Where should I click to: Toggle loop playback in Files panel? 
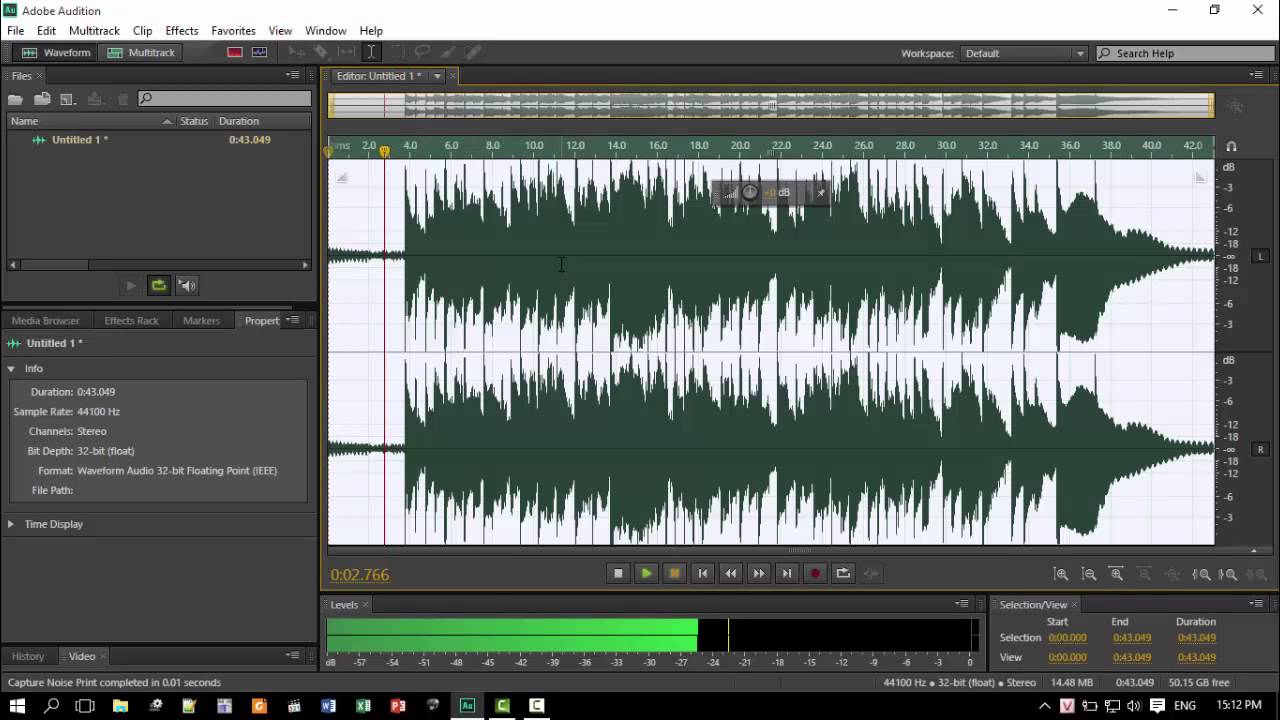[x=159, y=286]
